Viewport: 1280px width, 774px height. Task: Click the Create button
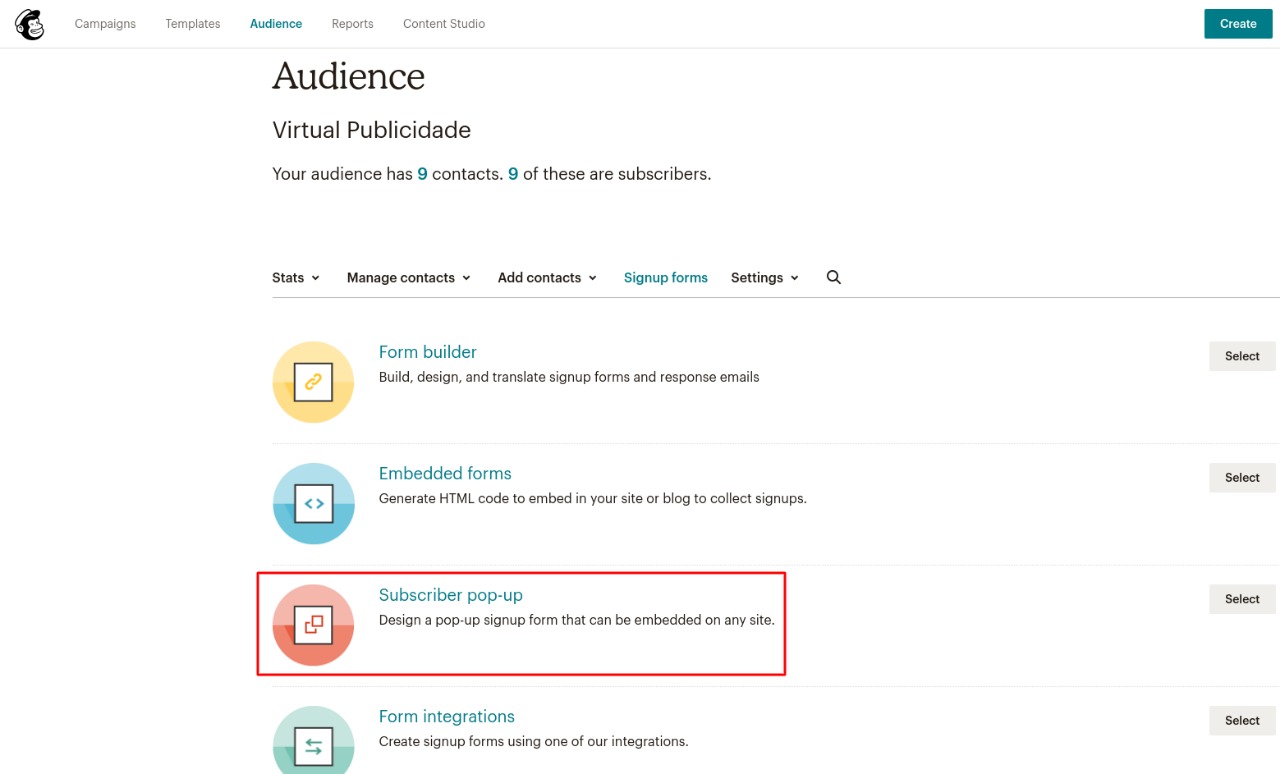tap(1237, 23)
